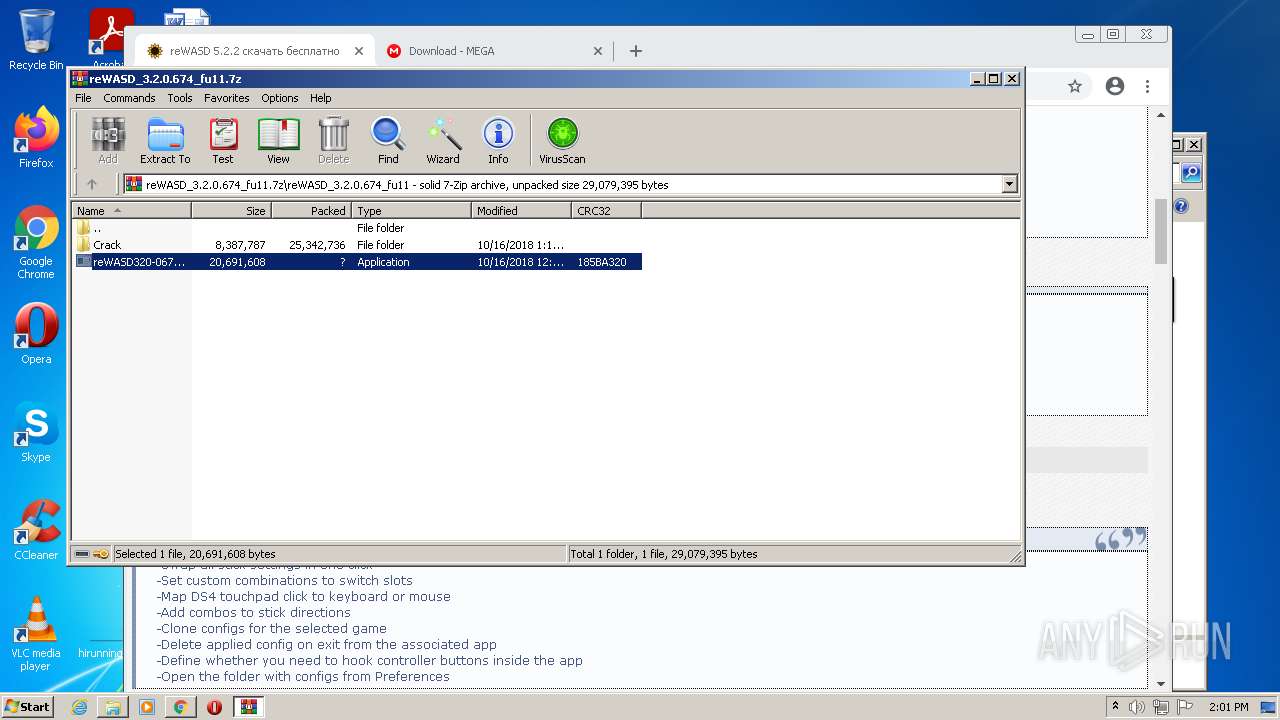Open the Recycle Bin desktop icon

pos(36,40)
